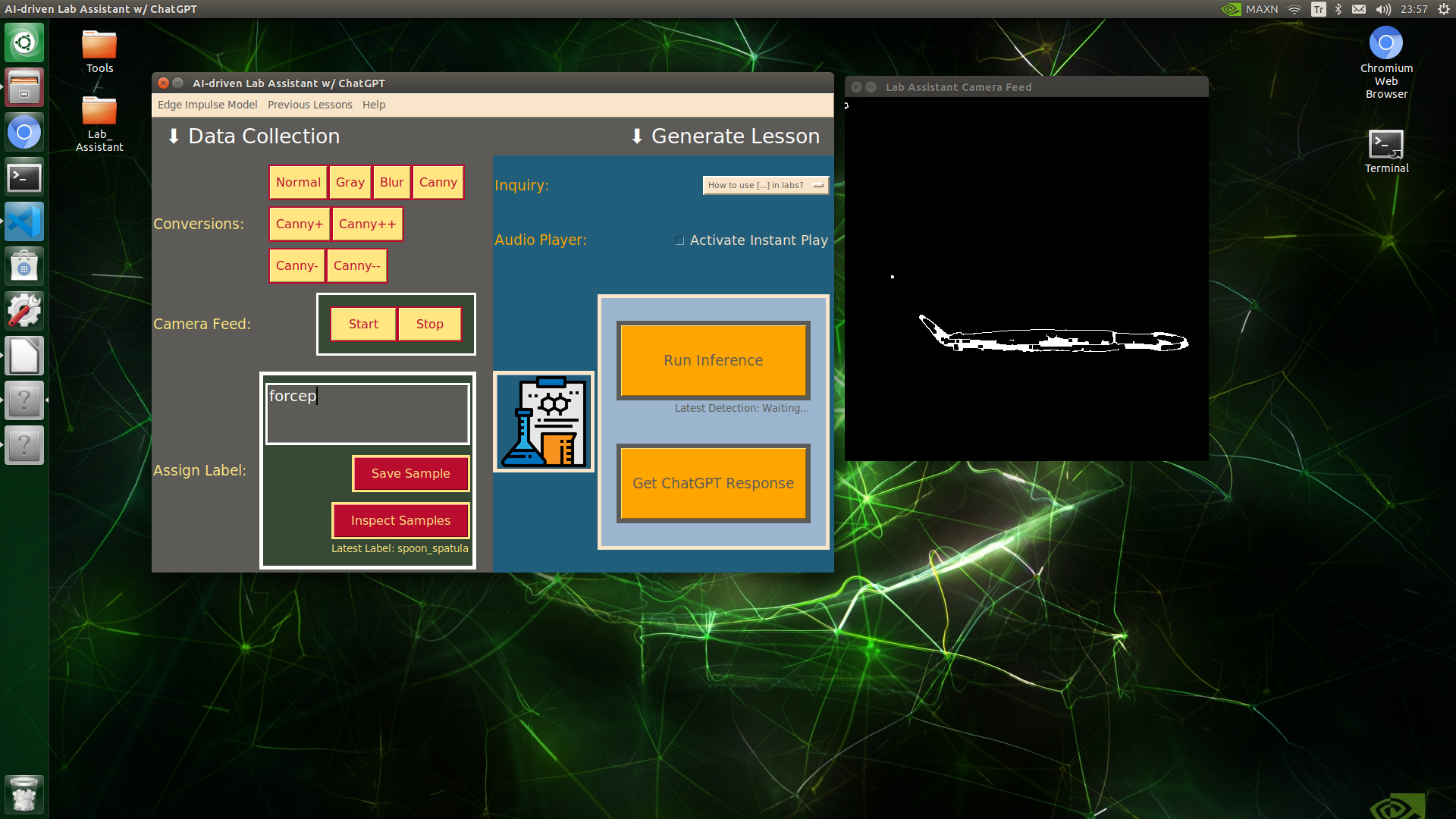Click the Canny++ conversion icon
Screen dimensions: 1456x819
tap(365, 223)
